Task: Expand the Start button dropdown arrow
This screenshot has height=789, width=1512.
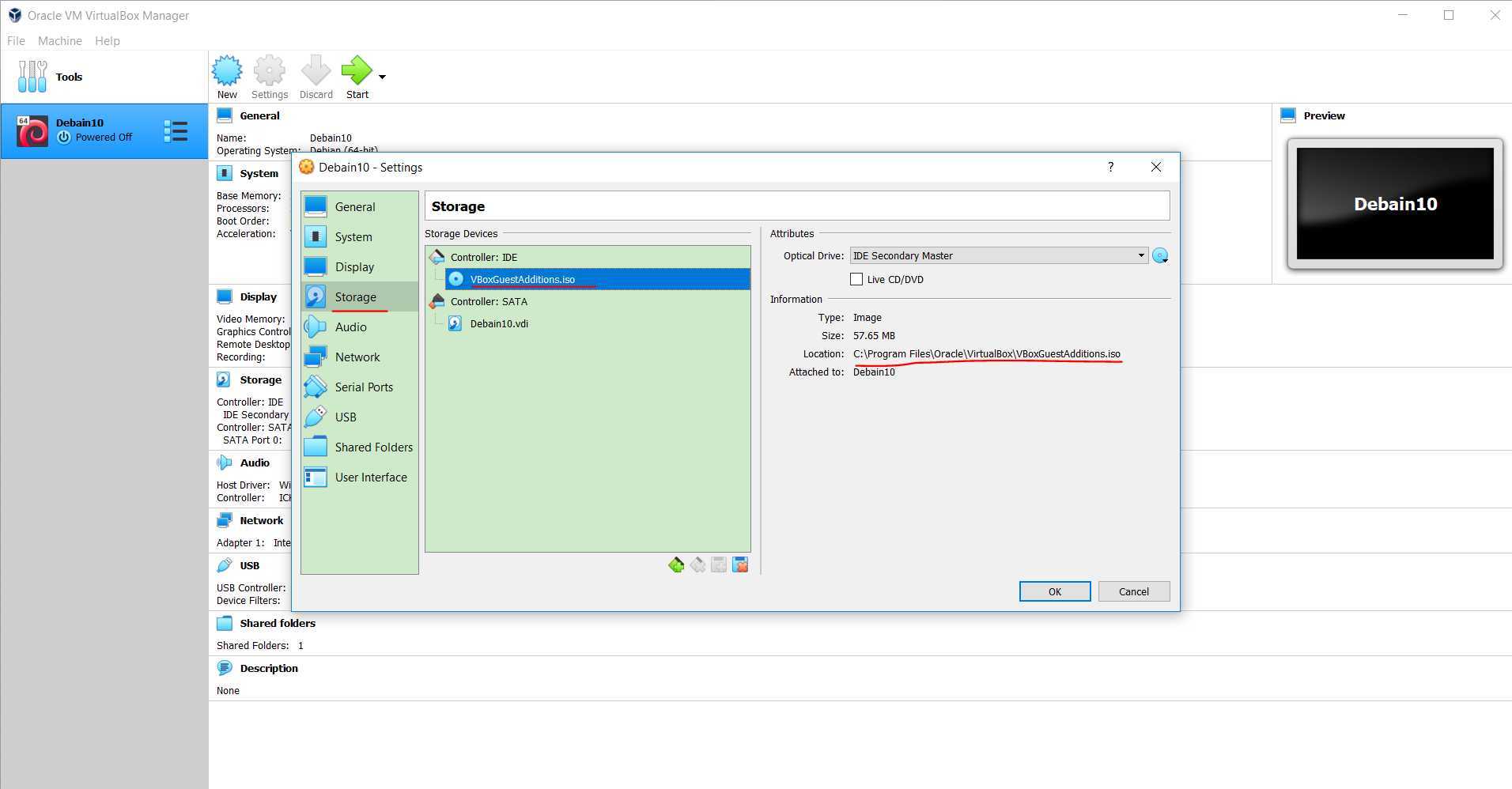Action: point(382,77)
